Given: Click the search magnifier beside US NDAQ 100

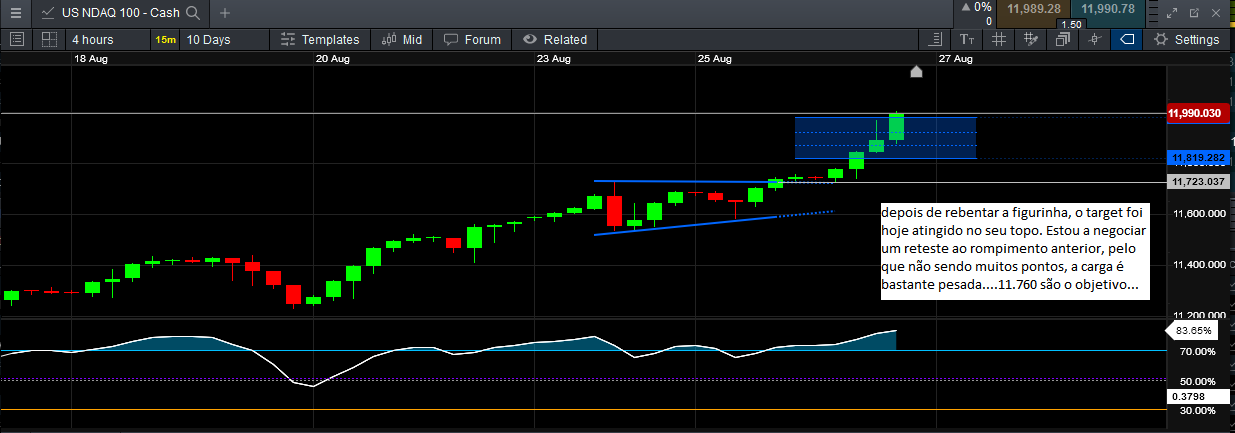Looking at the screenshot, I should coord(193,13).
